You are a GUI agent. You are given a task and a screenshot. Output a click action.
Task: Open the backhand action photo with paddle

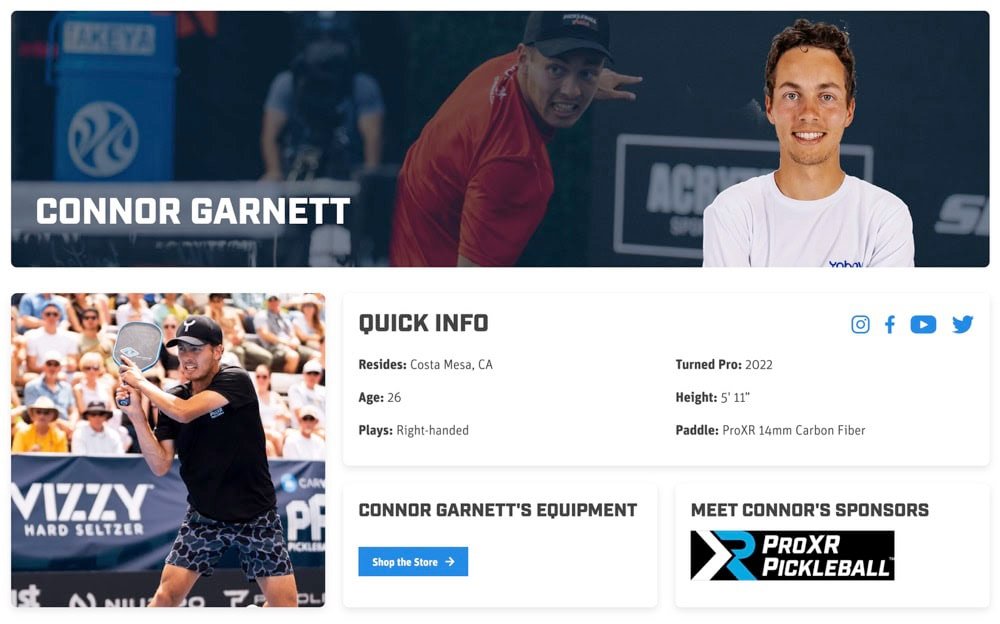click(x=168, y=450)
